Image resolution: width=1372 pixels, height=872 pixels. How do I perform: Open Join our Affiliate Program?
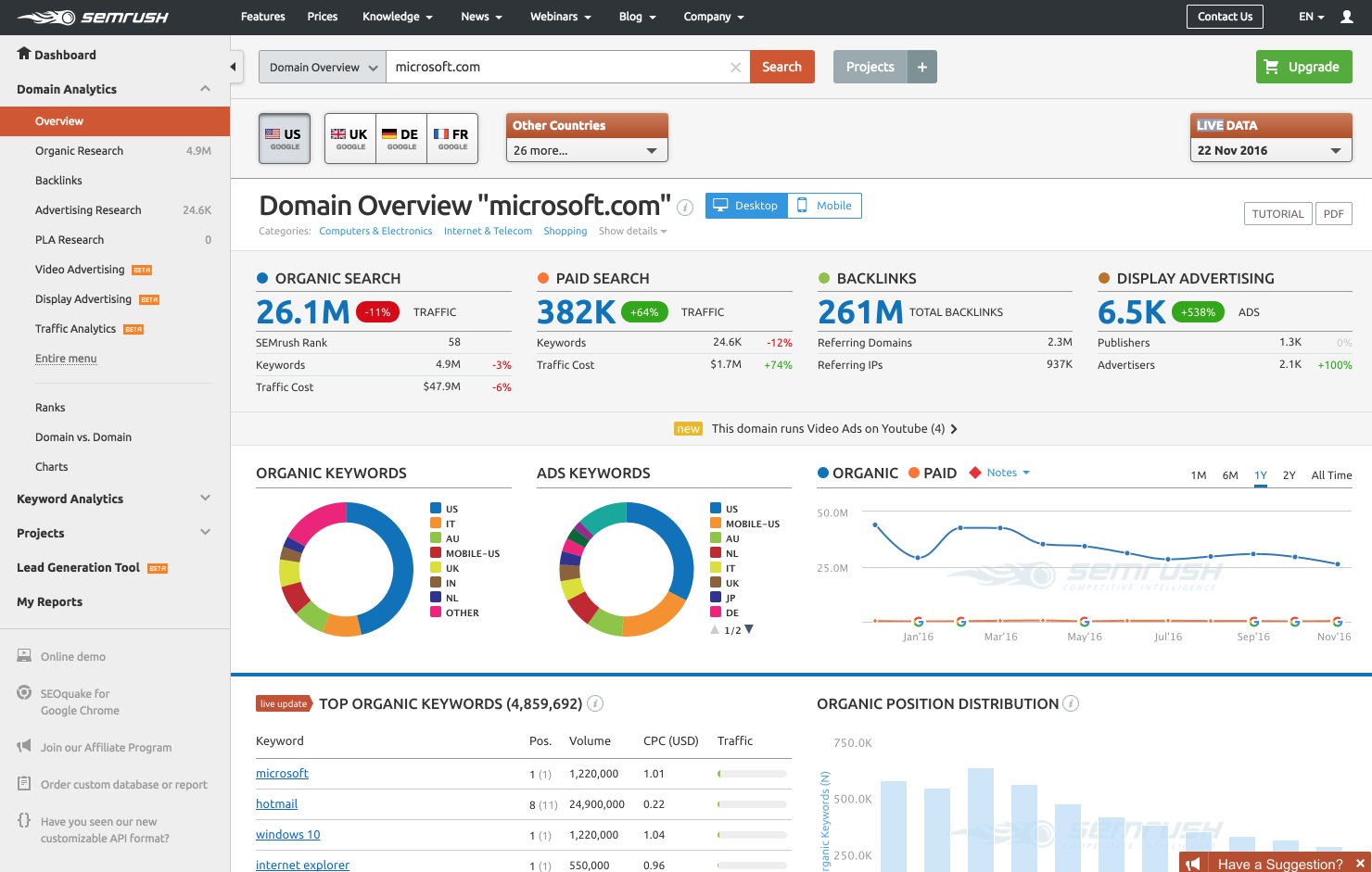106,747
